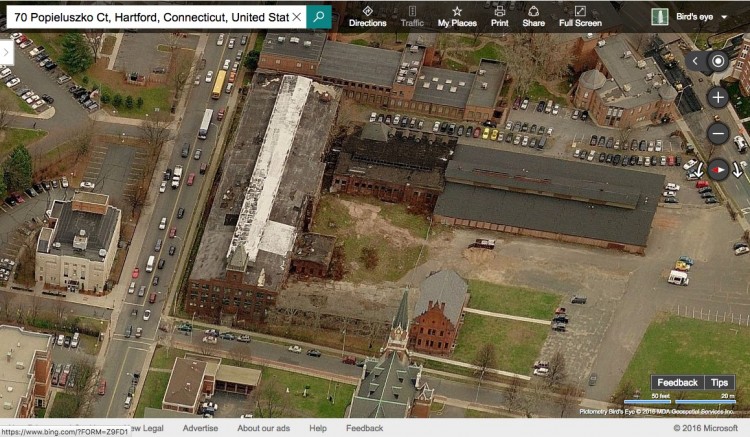
Task: Click the locate me target button
Action: pyautogui.click(x=718, y=61)
